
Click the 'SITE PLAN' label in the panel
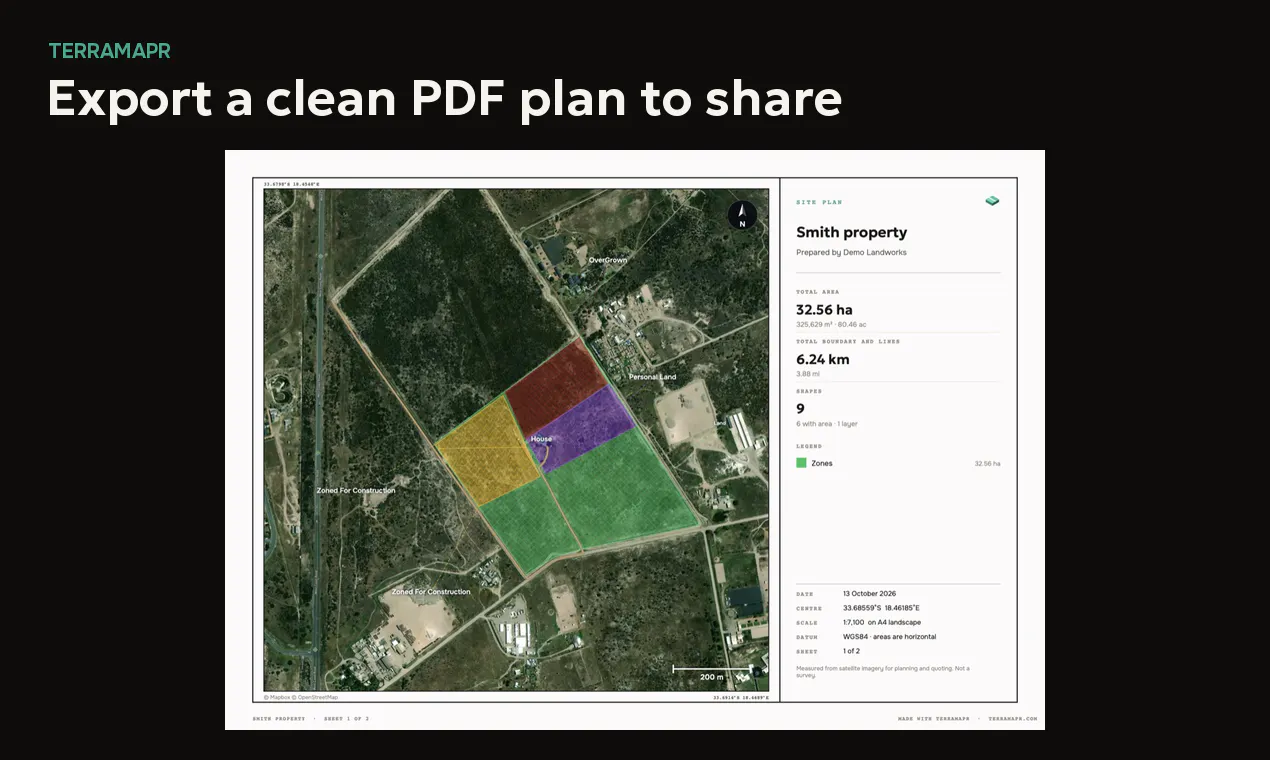pyautogui.click(x=819, y=203)
